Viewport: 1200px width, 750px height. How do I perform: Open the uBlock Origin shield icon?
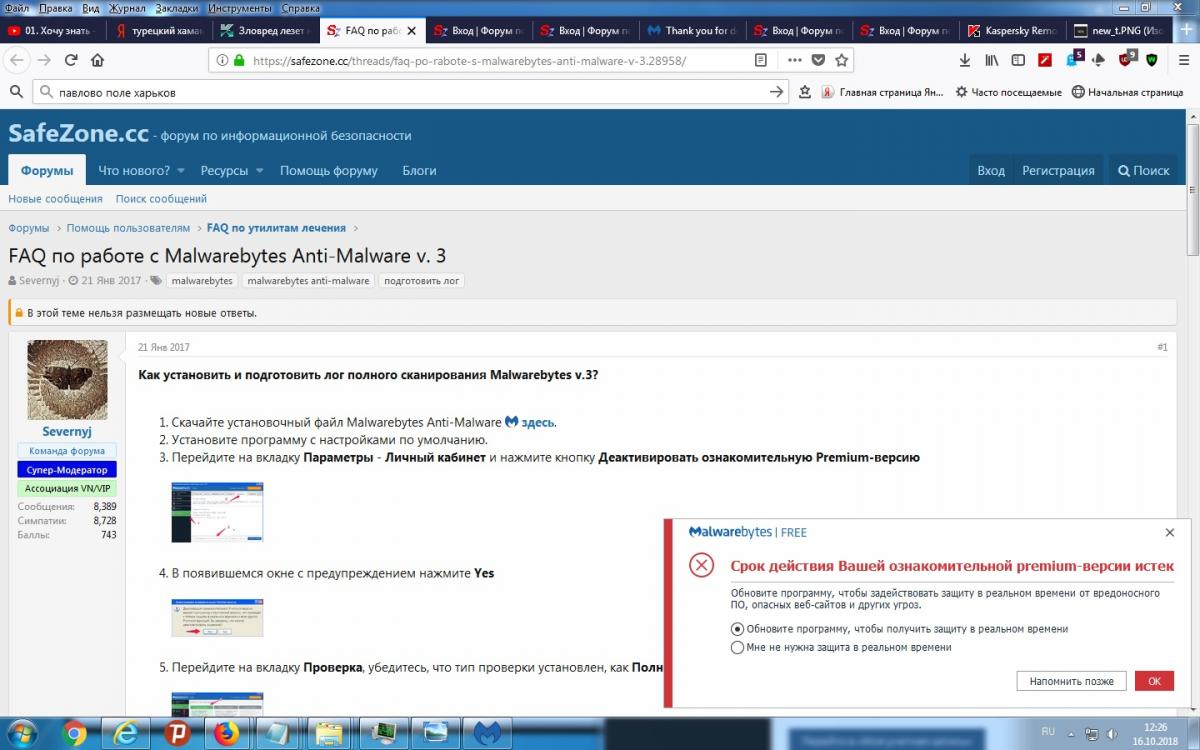(1127, 59)
